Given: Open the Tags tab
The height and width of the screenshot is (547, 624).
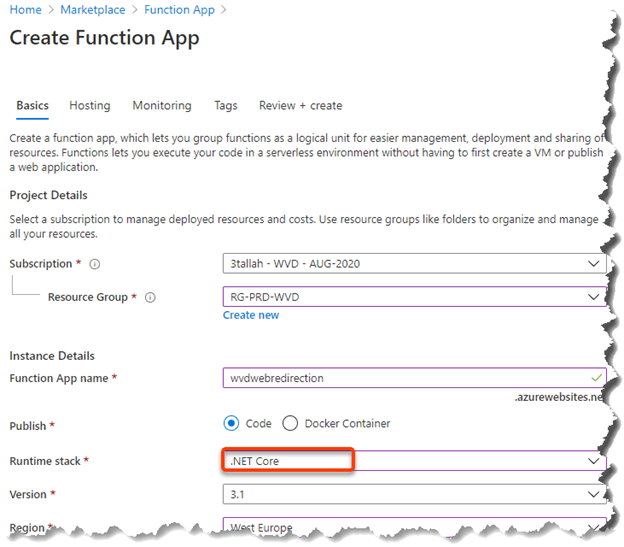Looking at the screenshot, I should [226, 105].
